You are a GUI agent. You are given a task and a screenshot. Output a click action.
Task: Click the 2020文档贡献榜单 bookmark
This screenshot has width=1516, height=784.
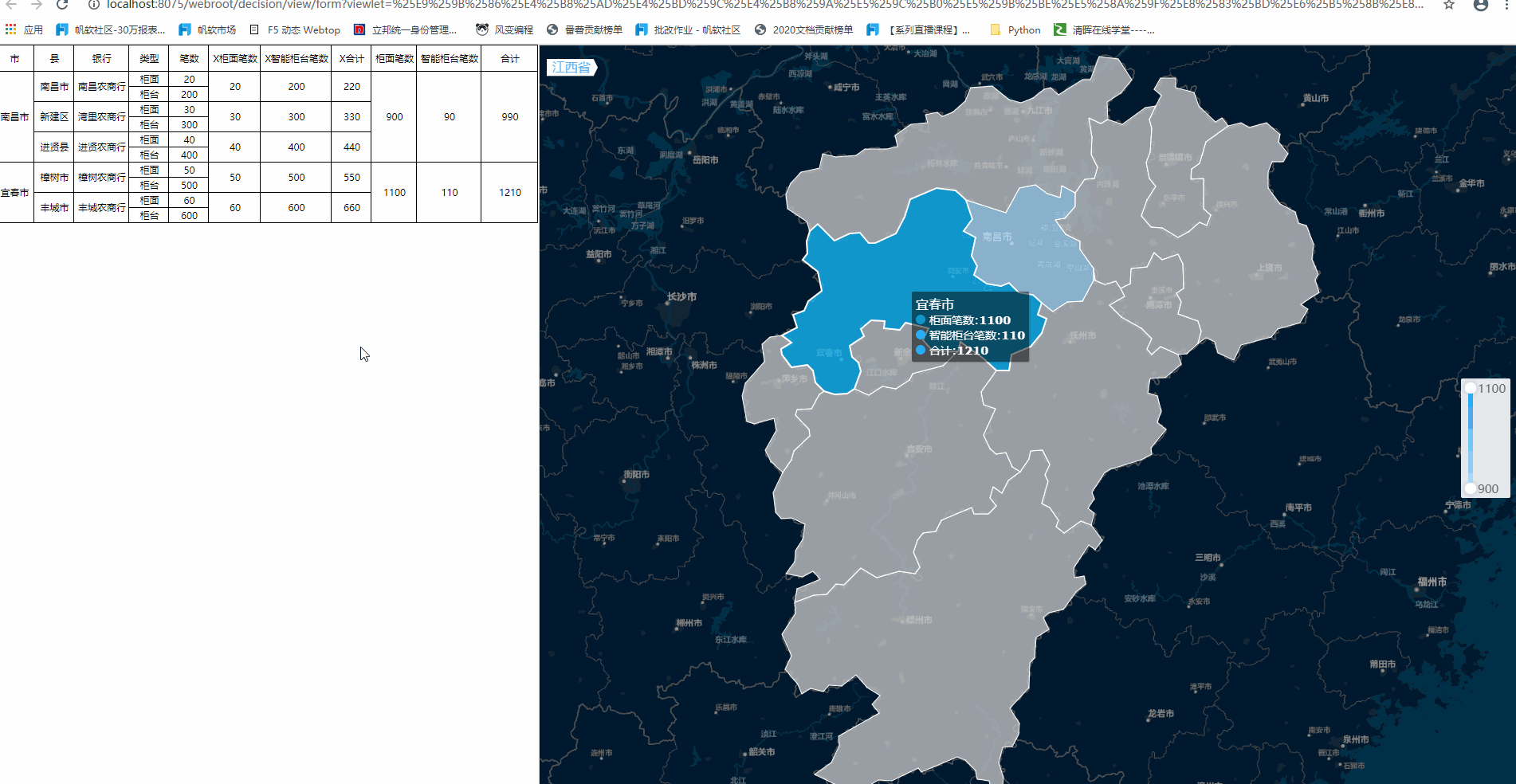tap(803, 29)
